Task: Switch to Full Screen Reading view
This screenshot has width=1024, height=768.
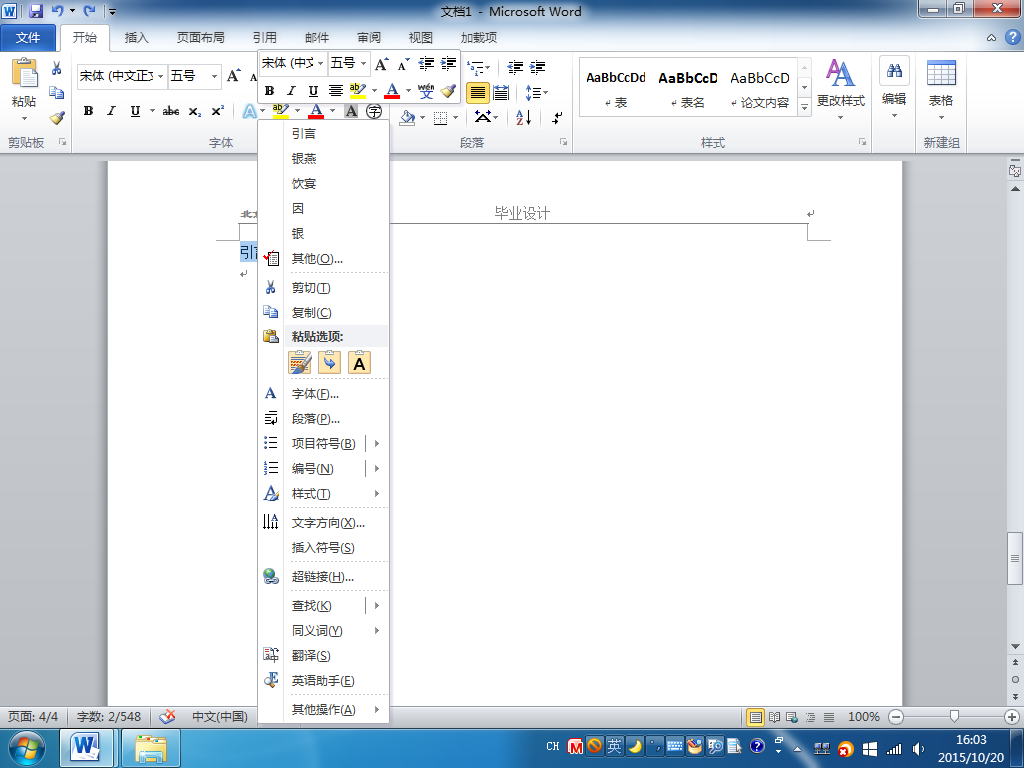Action: pos(774,717)
